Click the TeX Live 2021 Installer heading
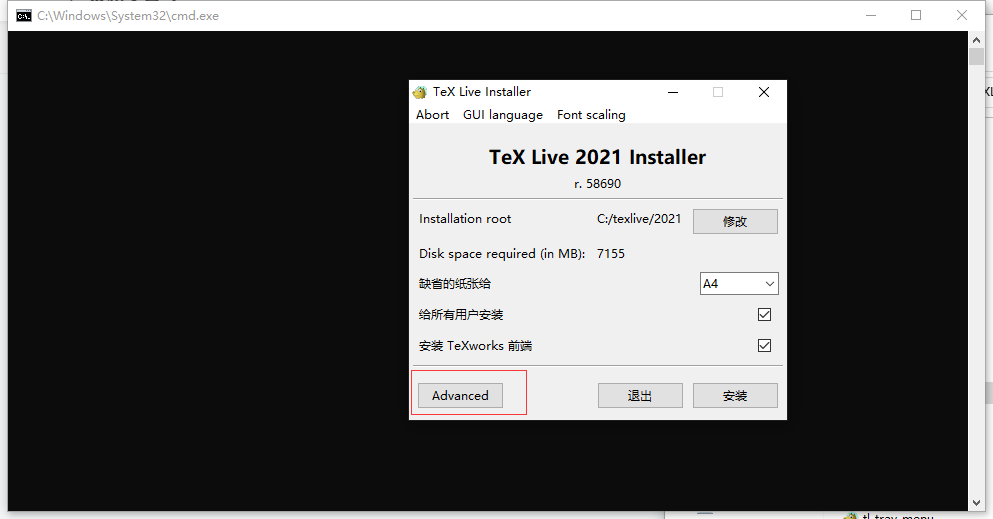Screen dimensions: 993x519 click(597, 157)
